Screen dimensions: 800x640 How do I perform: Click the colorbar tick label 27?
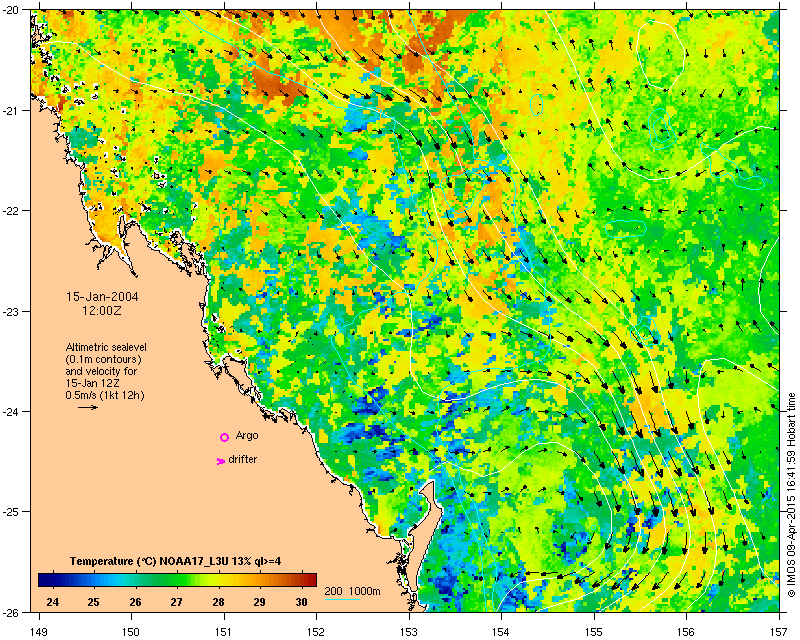(x=177, y=602)
